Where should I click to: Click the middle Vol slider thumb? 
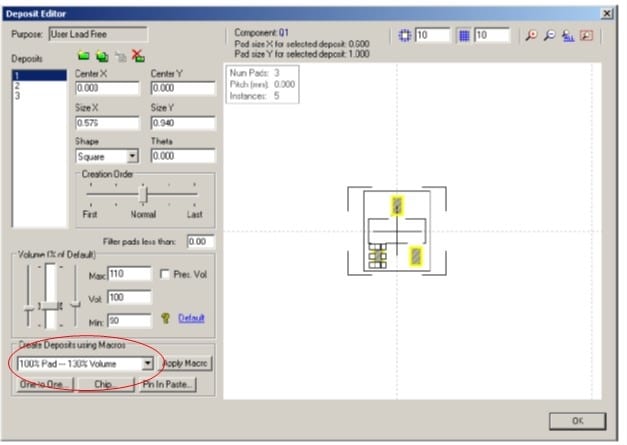(x=50, y=305)
